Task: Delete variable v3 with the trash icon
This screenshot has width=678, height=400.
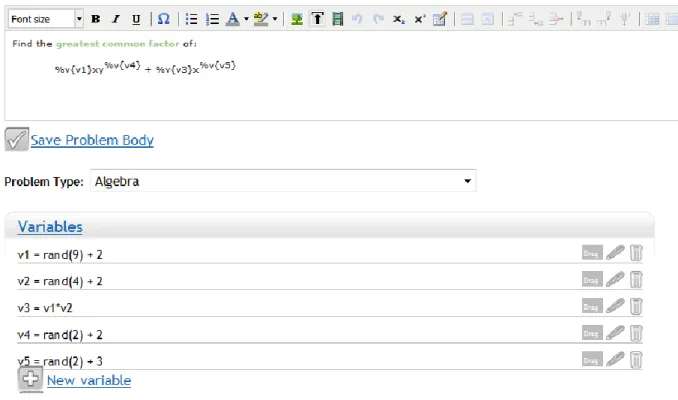Action: pos(636,307)
